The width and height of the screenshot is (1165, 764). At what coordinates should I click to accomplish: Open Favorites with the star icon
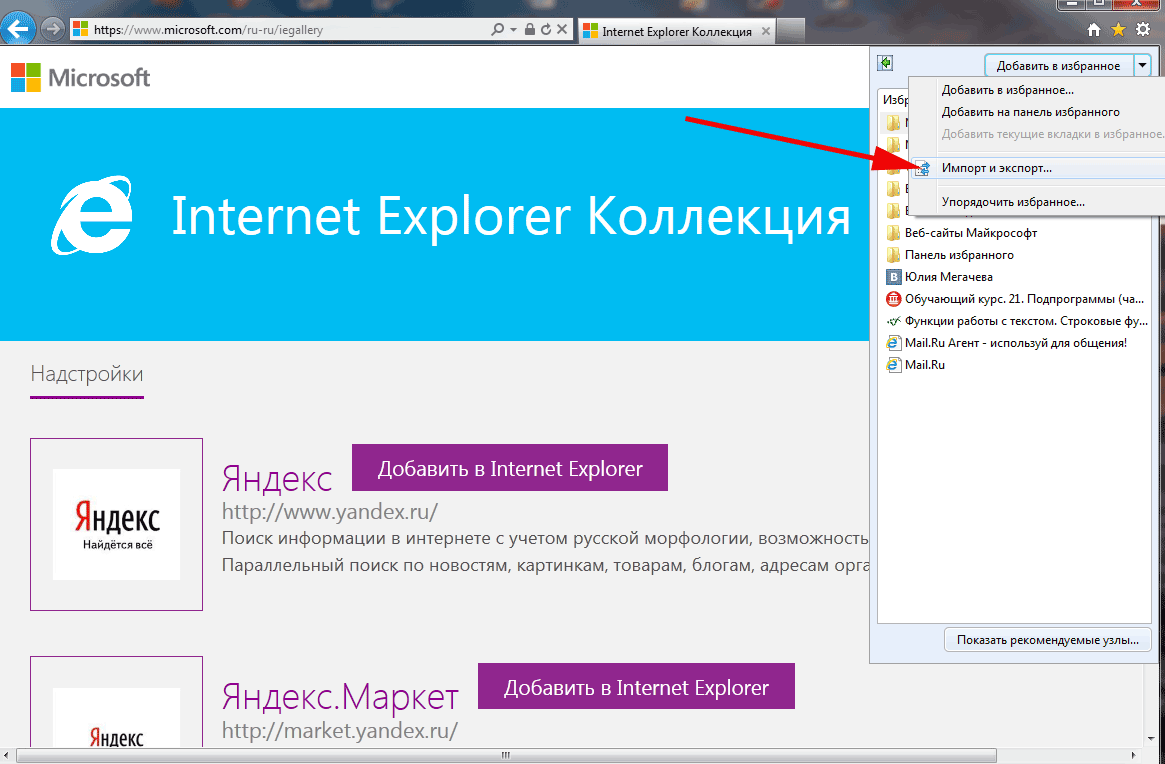1118,30
